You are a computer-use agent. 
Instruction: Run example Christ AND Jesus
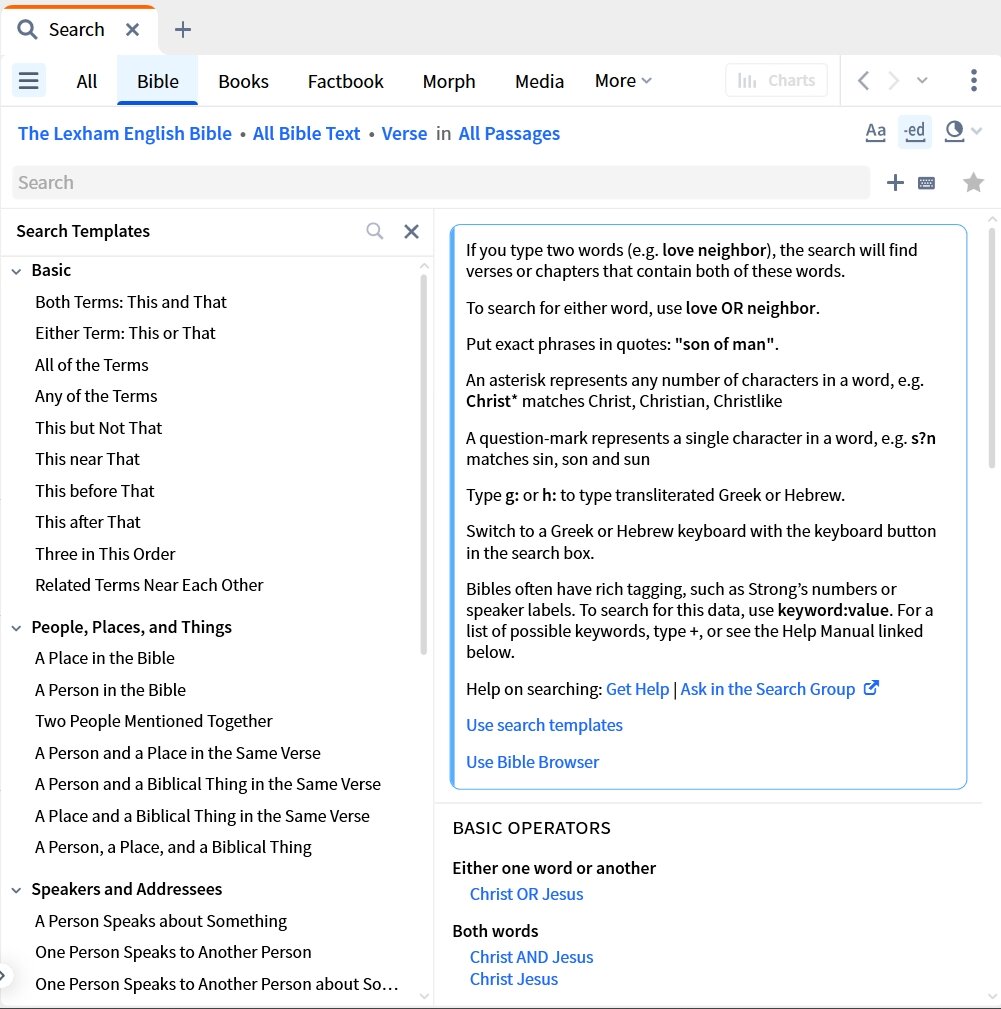pos(531,957)
